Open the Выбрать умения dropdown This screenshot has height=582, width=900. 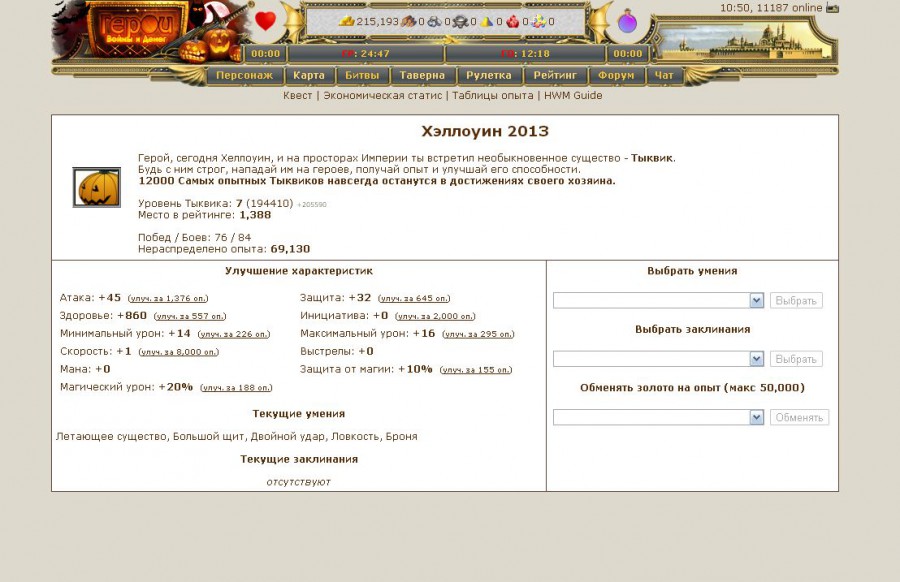pyautogui.click(x=658, y=300)
